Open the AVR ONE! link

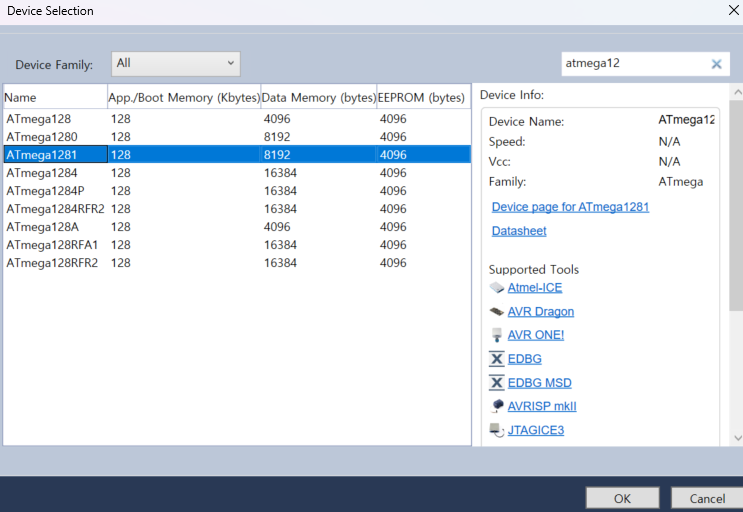coord(535,335)
